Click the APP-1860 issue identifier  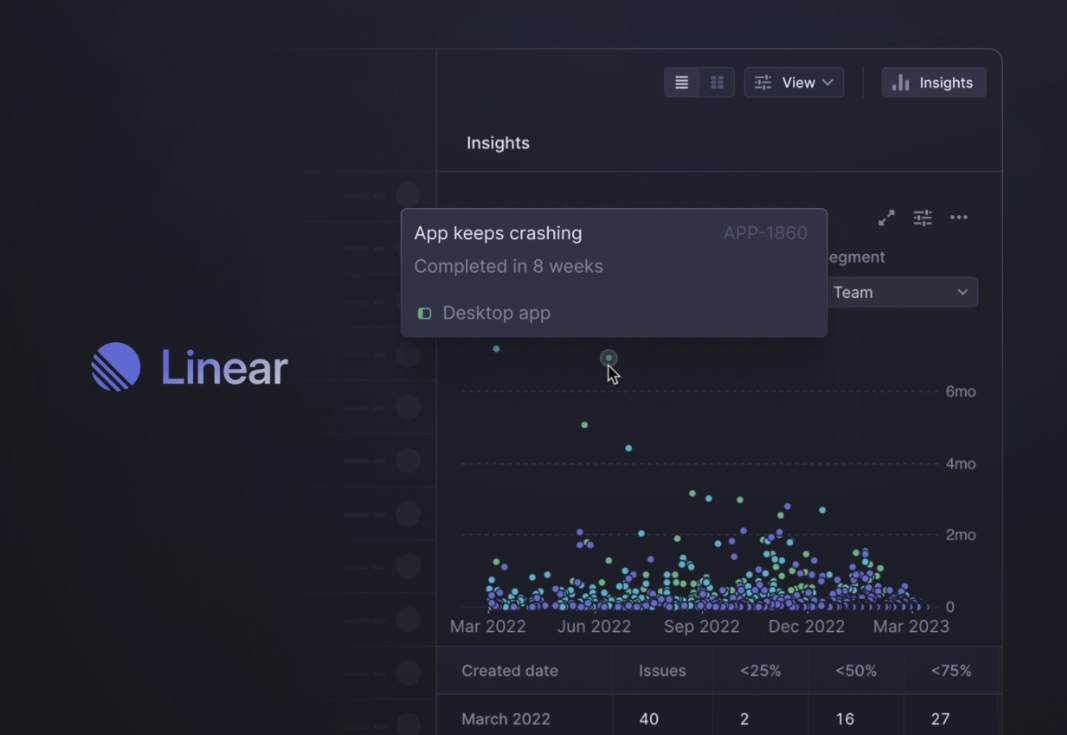point(765,233)
